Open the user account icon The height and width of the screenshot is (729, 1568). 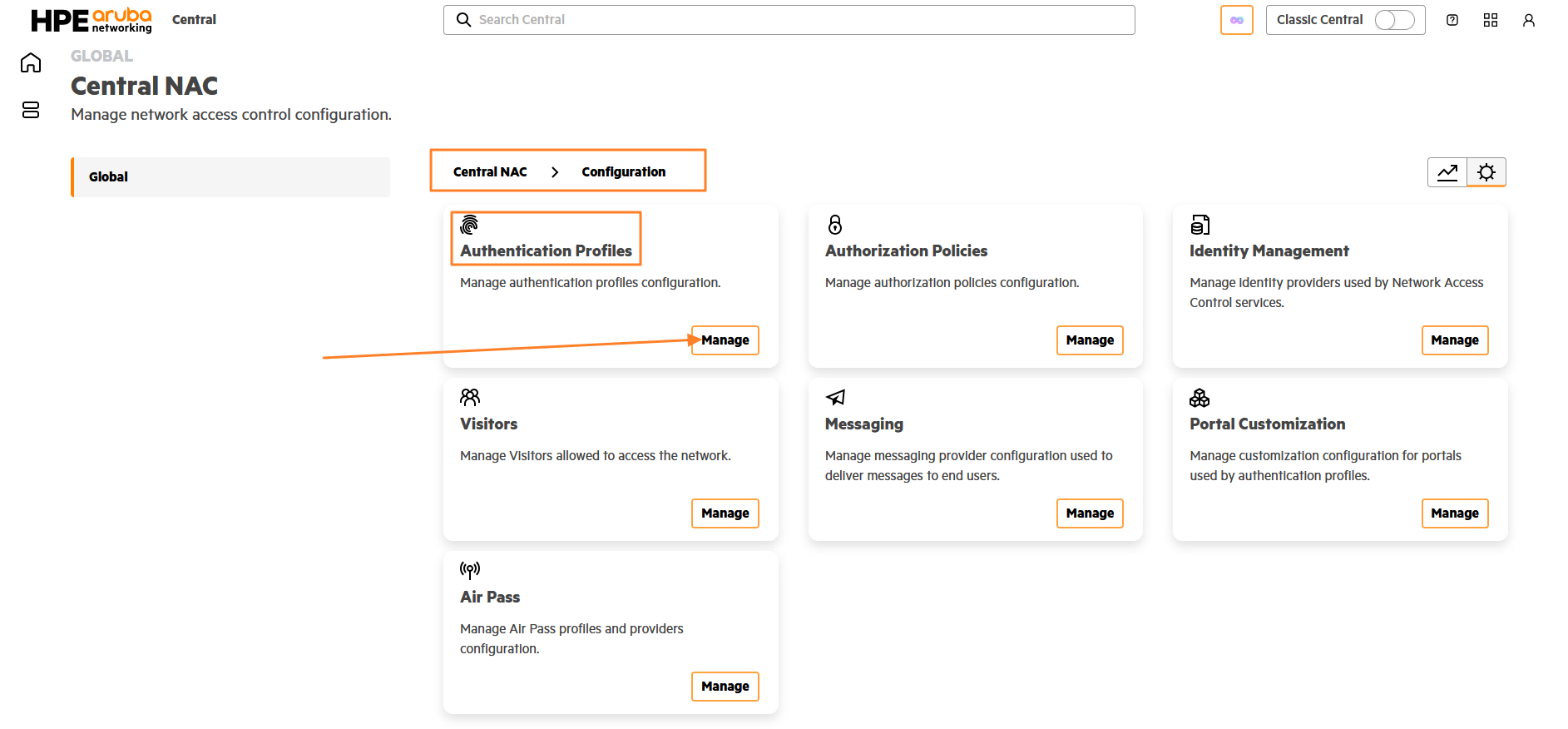tap(1529, 20)
